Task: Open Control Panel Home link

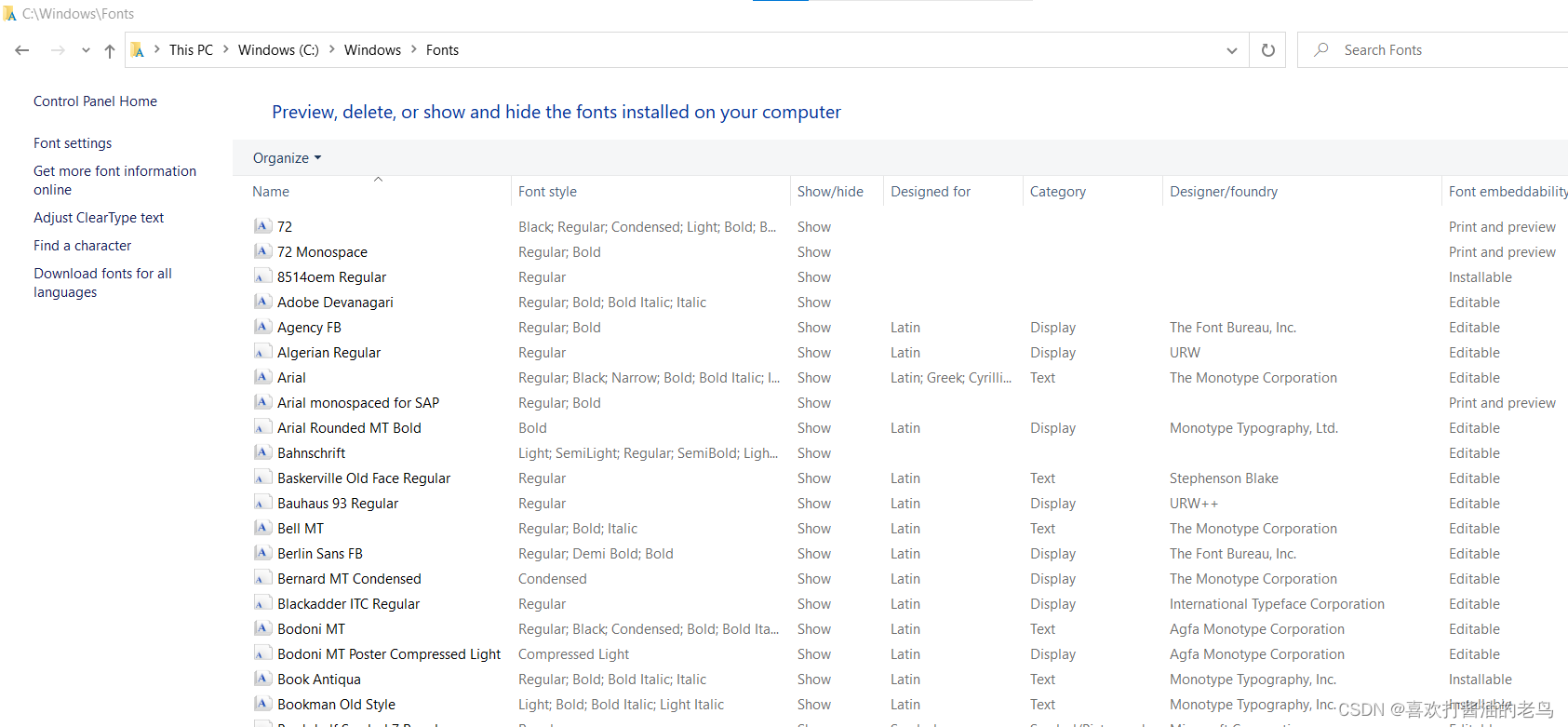Action: click(95, 101)
